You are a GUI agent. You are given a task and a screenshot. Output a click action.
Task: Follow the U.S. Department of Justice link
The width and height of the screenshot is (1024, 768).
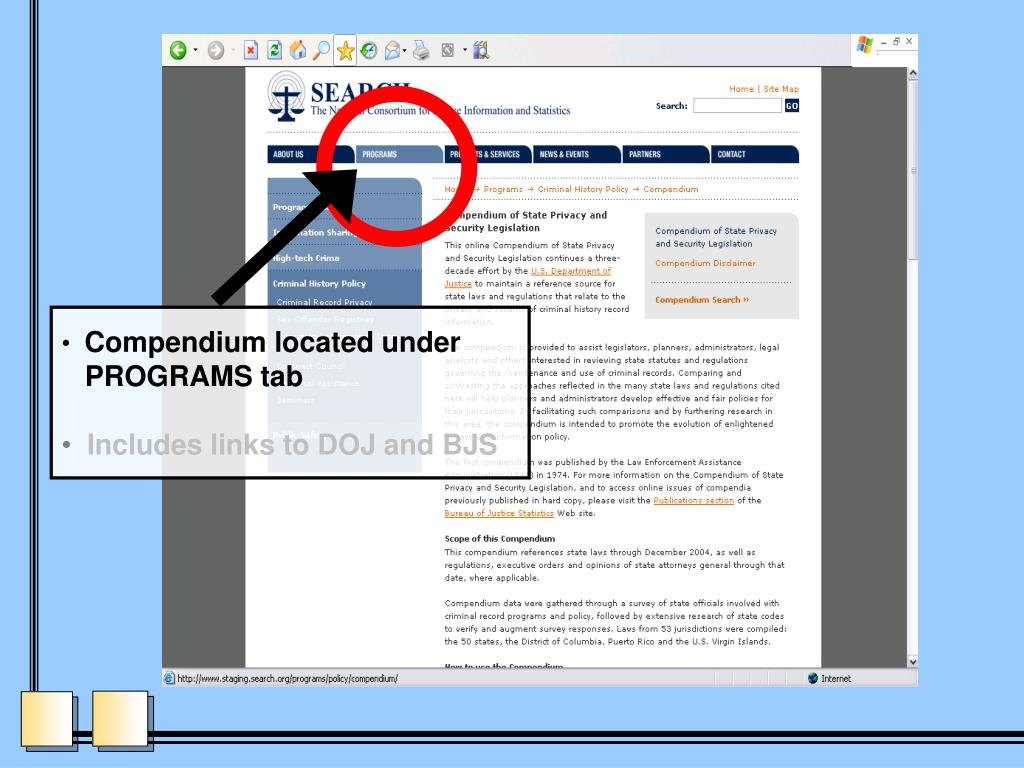[571, 271]
